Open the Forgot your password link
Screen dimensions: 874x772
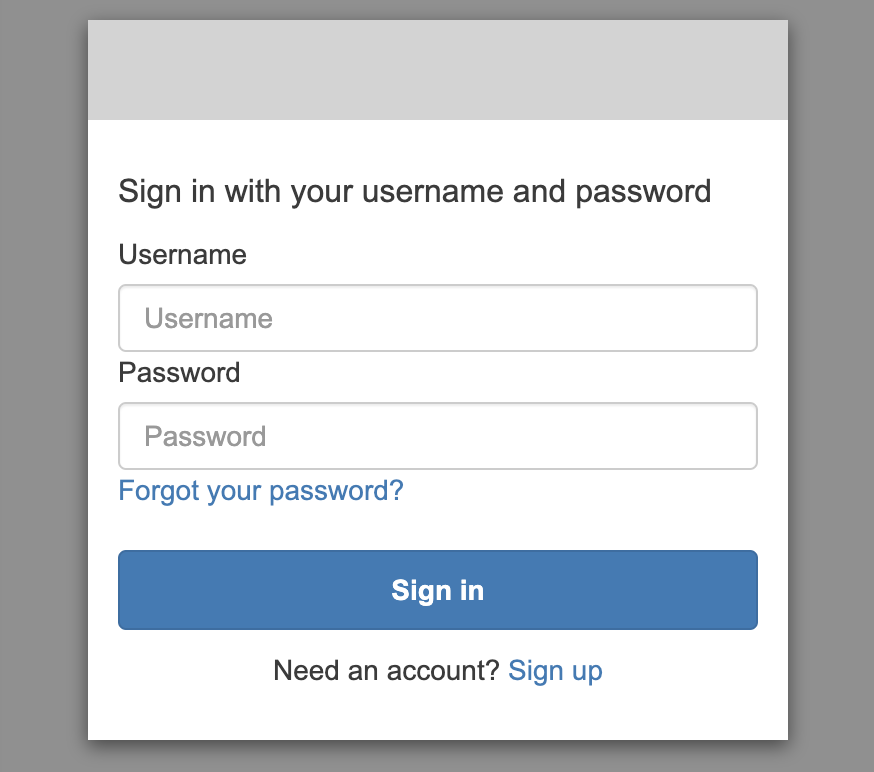click(260, 491)
